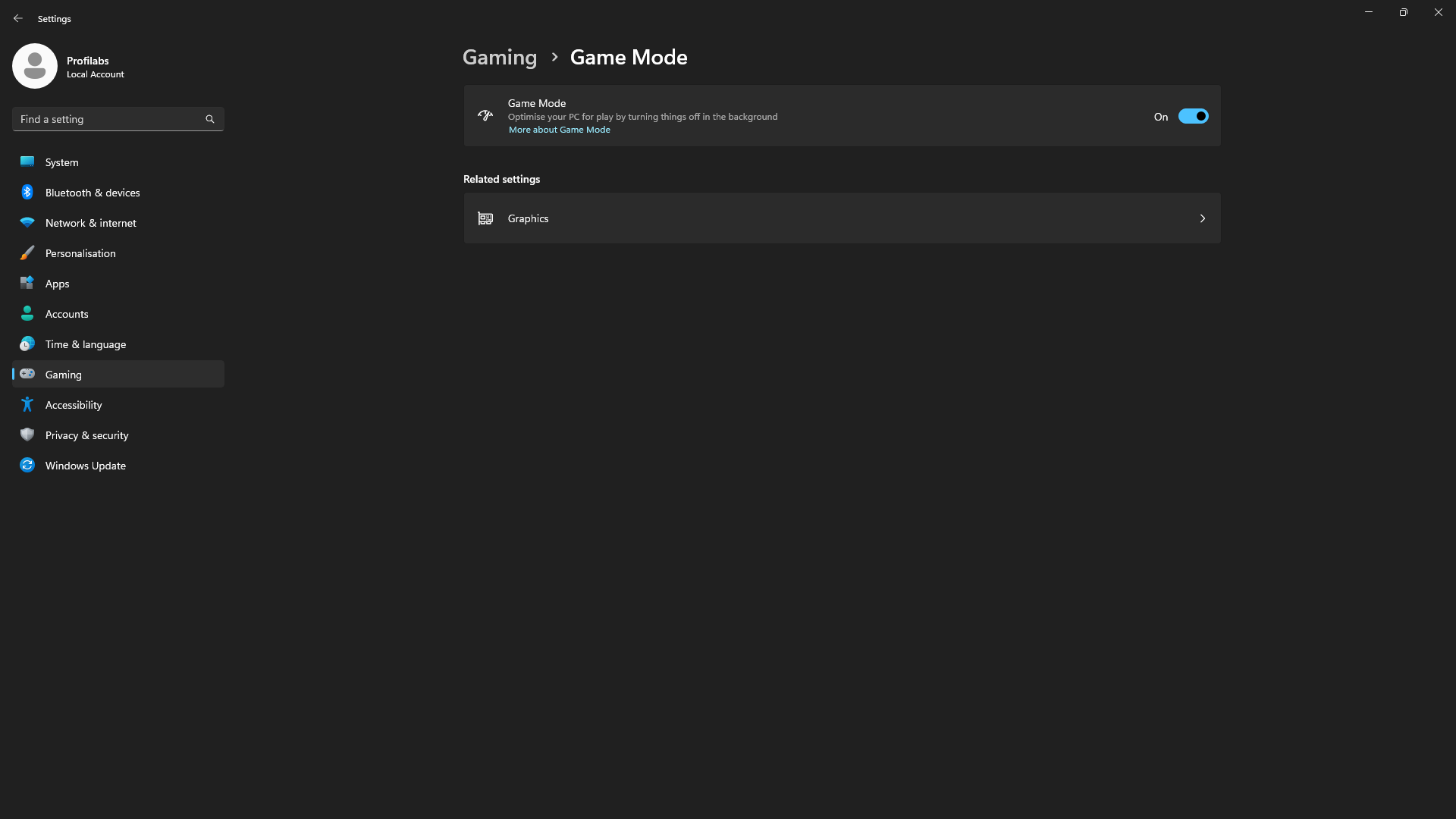
Task: Click the Bluetooth icon in sidebar
Action: point(27,192)
